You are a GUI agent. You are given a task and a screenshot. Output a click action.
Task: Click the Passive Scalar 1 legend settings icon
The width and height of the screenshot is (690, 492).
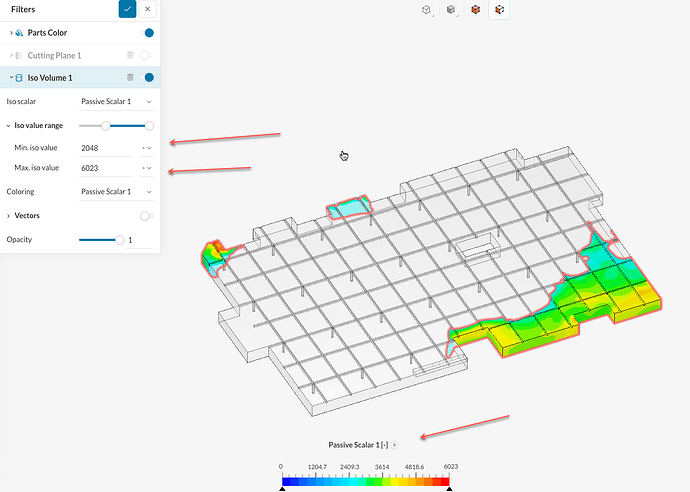pos(395,445)
